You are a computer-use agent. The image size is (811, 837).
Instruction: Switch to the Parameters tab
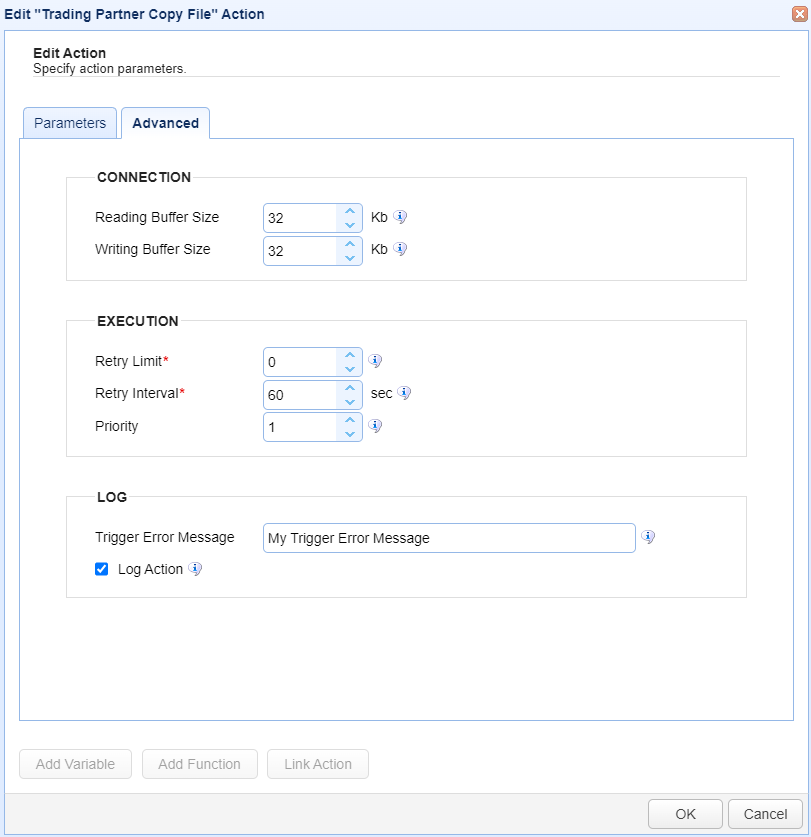pyautogui.click(x=70, y=123)
